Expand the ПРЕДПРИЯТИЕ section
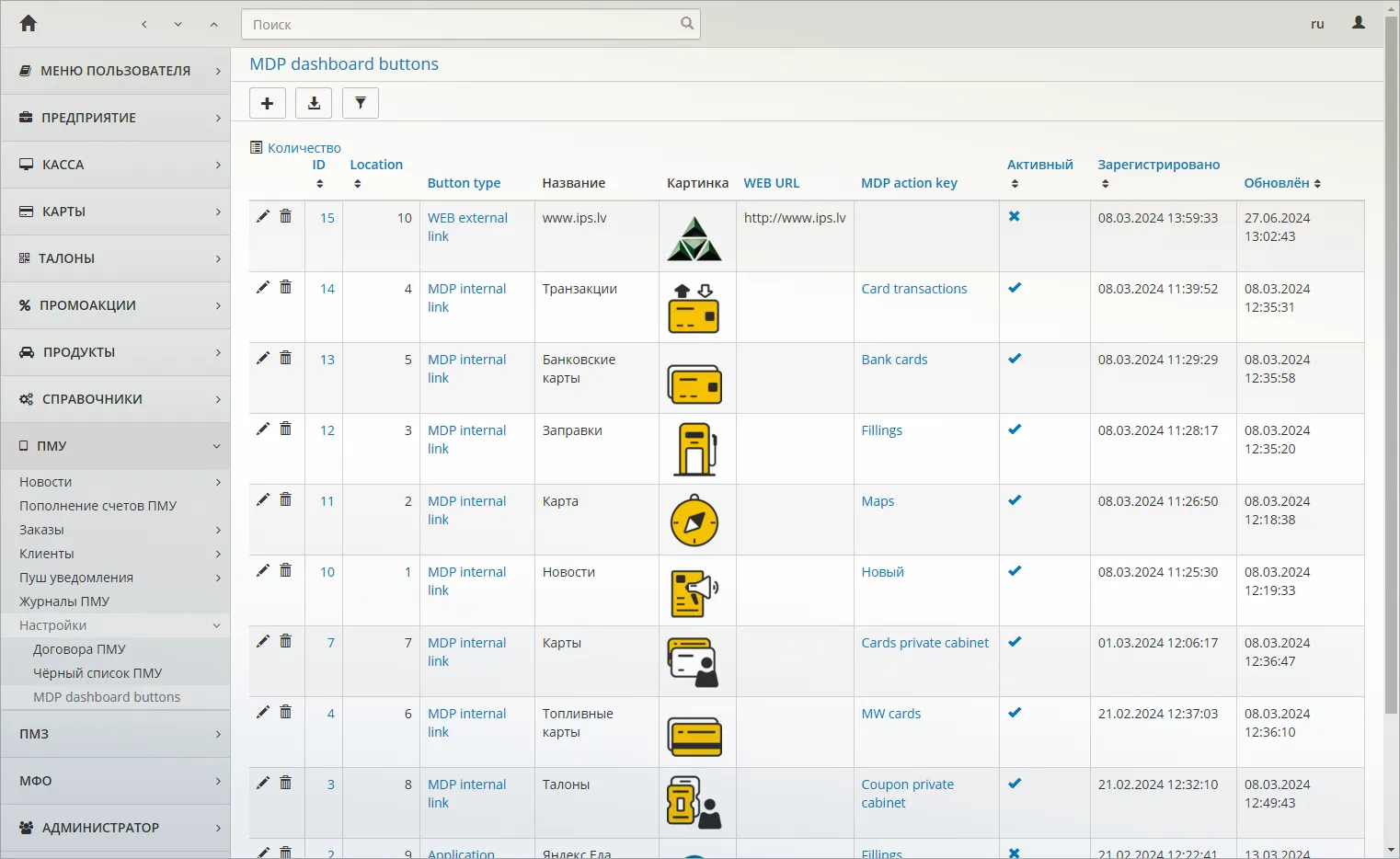1400x859 pixels. click(116, 118)
